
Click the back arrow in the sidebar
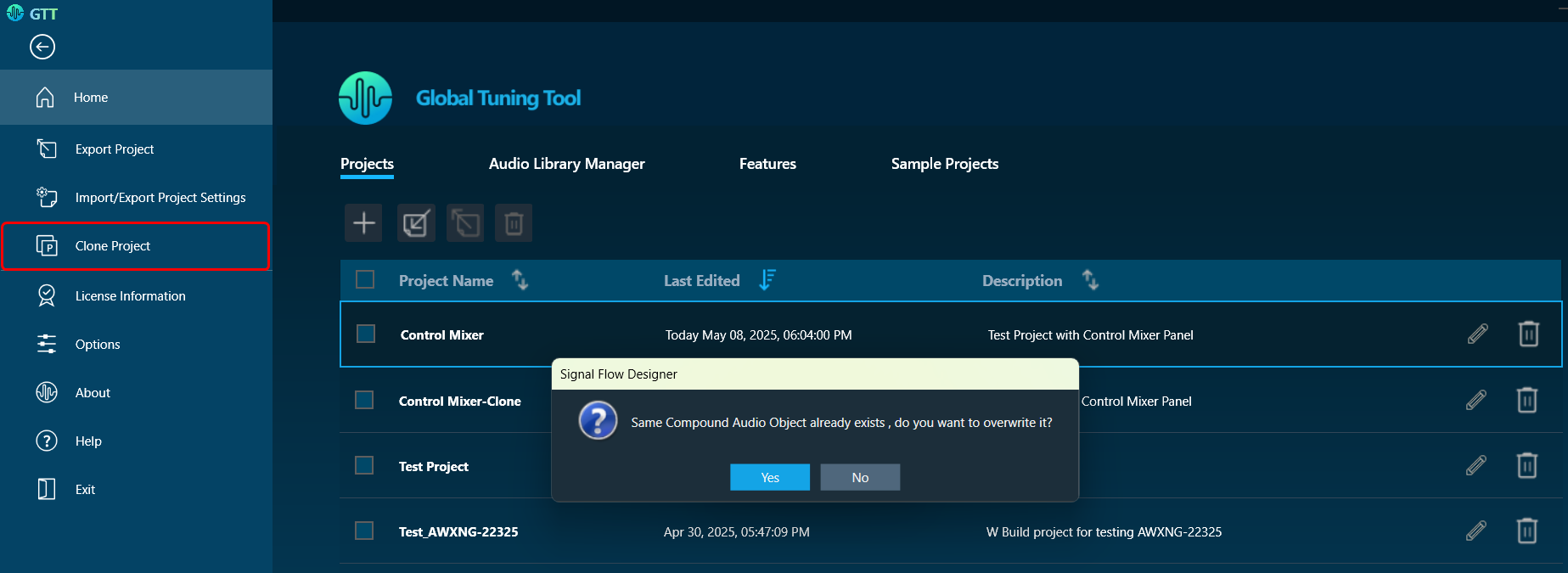point(42,47)
